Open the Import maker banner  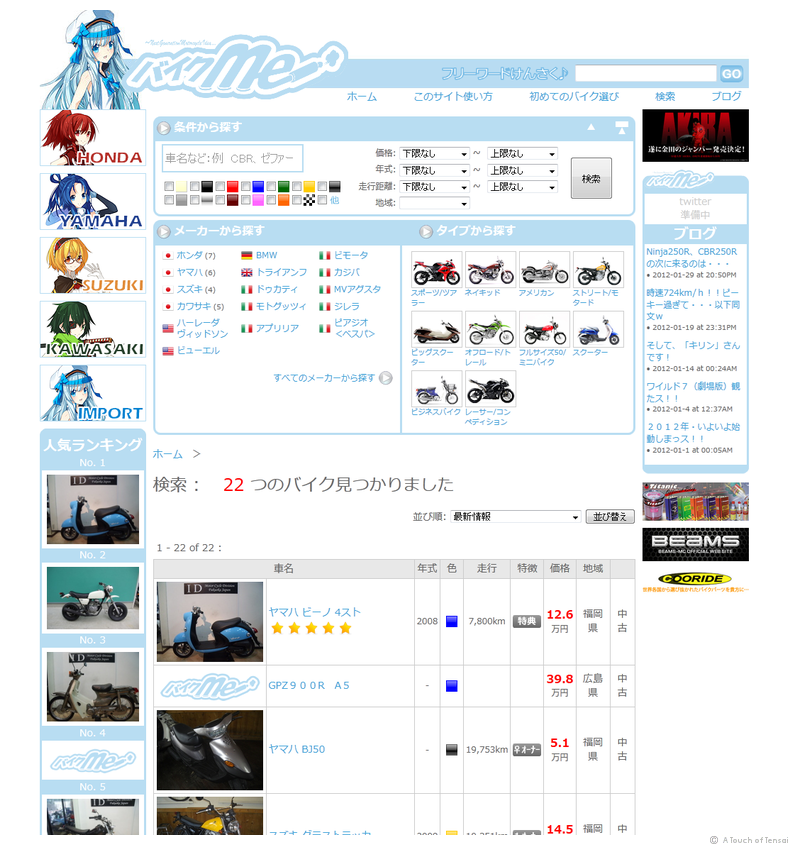tap(93, 393)
